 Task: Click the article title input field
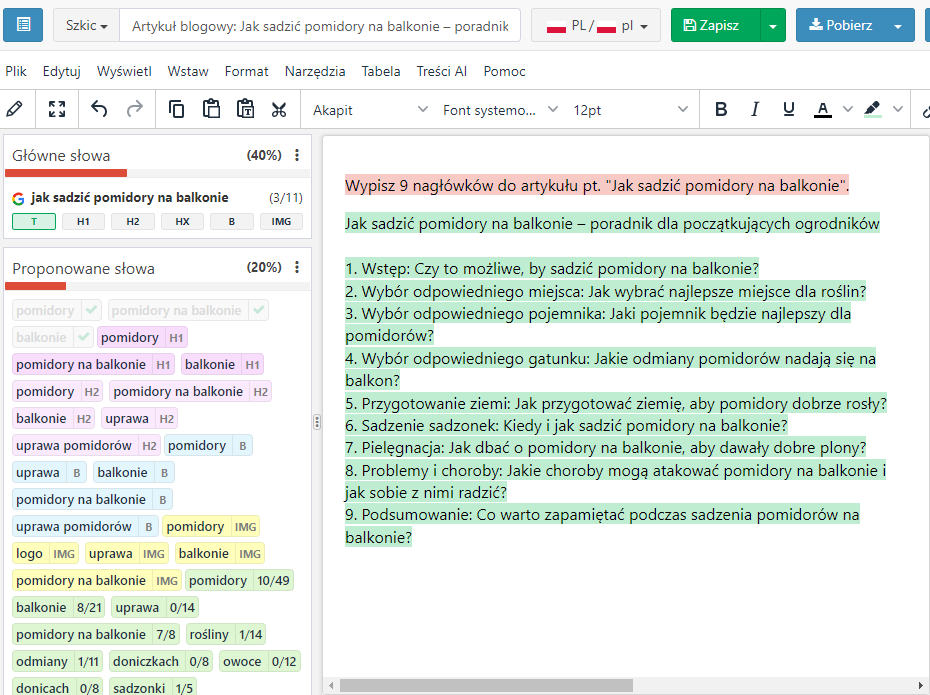tap(320, 25)
